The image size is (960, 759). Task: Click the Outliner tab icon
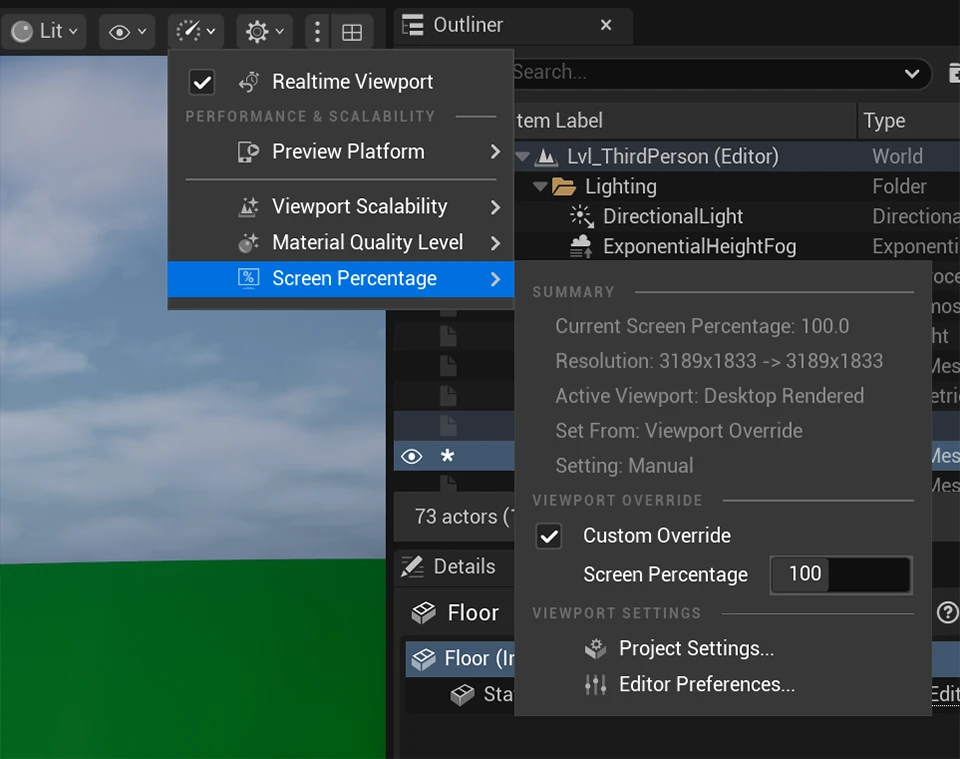coord(413,25)
